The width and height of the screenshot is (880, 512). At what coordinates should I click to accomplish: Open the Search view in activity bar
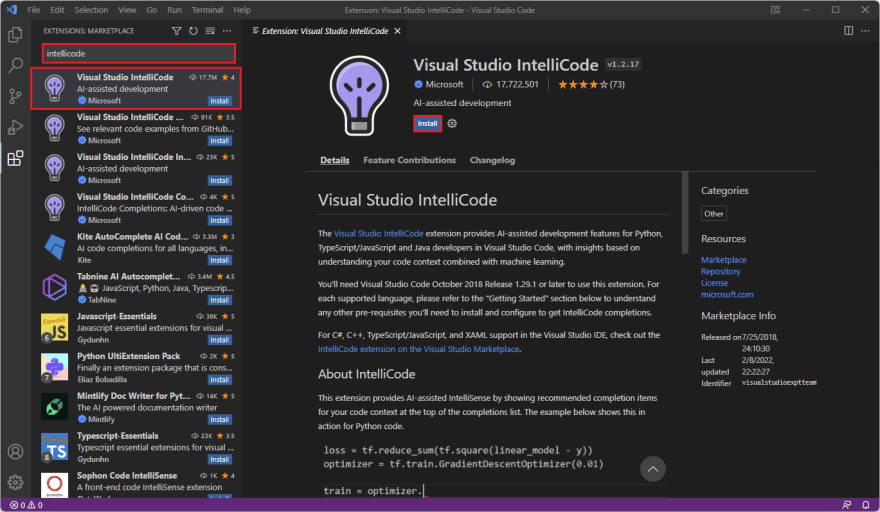pyautogui.click(x=15, y=65)
